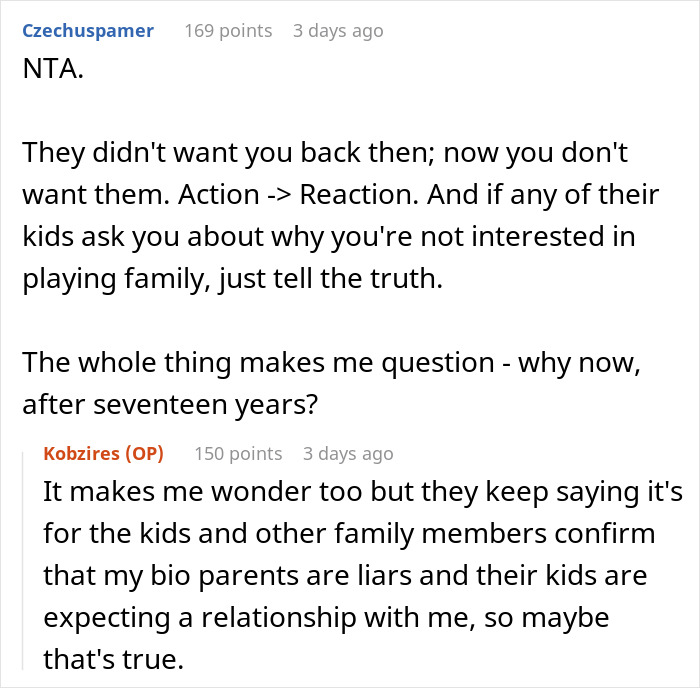Click the 150 points score
Screen dimensions: 700x688
[x=238, y=453]
